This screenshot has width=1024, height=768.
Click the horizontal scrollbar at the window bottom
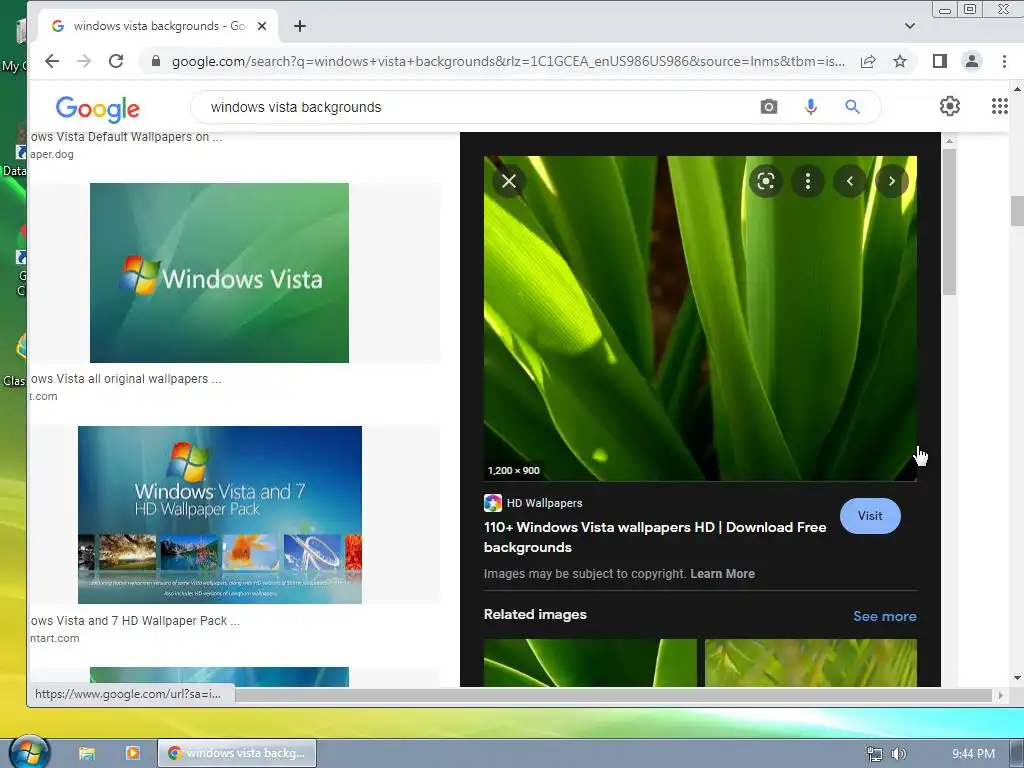coord(613,695)
